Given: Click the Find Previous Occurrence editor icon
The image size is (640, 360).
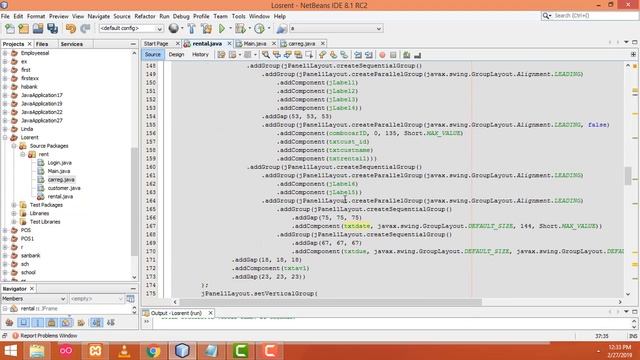Looking at the screenshot, I should (277, 55).
